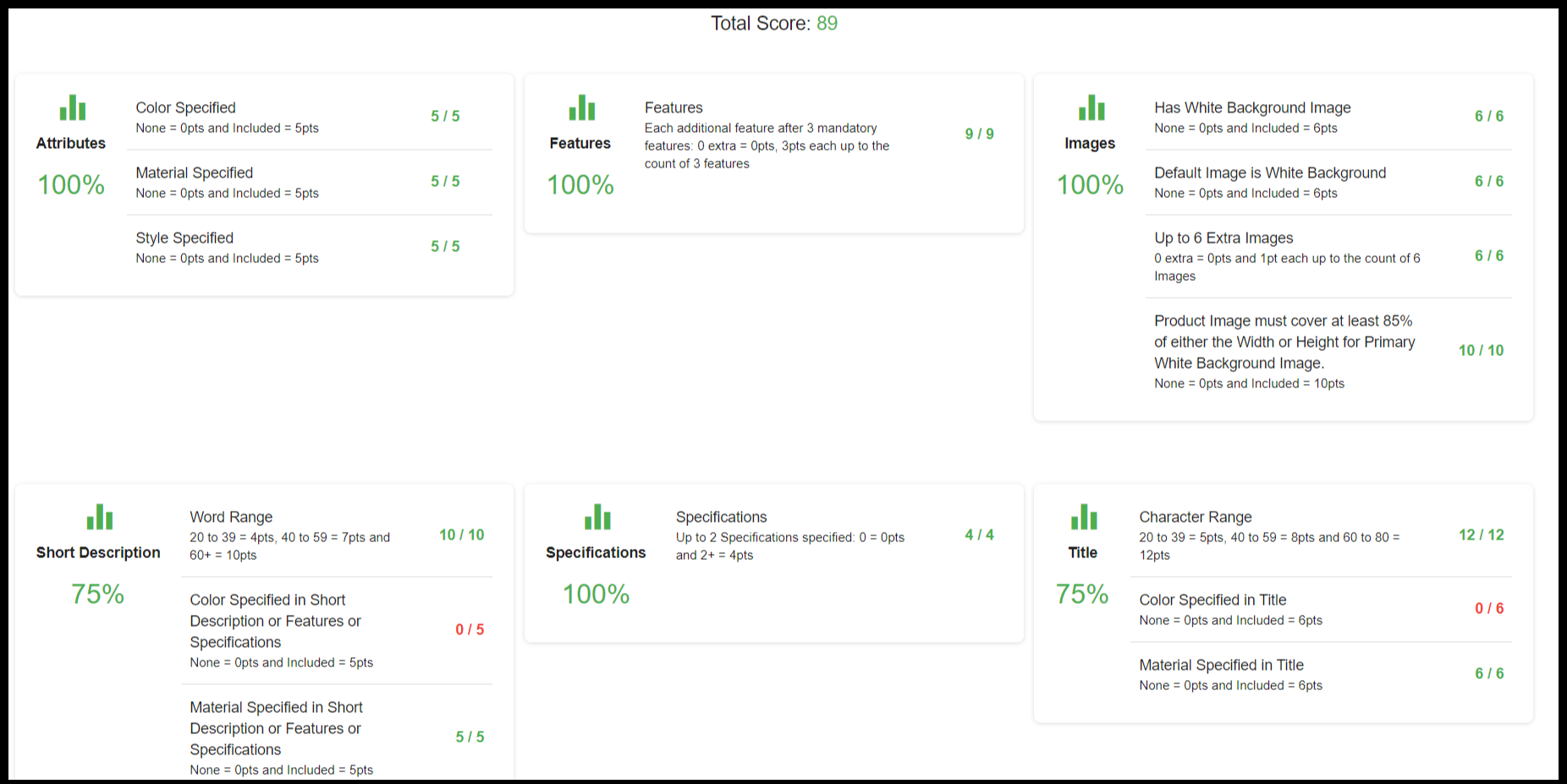The height and width of the screenshot is (784, 1567).
Task: Click the Character Range 12 / 12 score
Action: tap(1482, 535)
